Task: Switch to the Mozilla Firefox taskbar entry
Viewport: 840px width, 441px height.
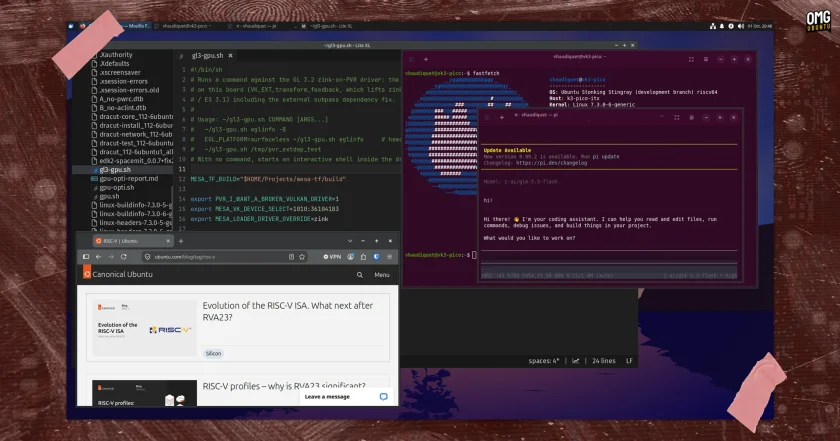Action: tap(118, 26)
